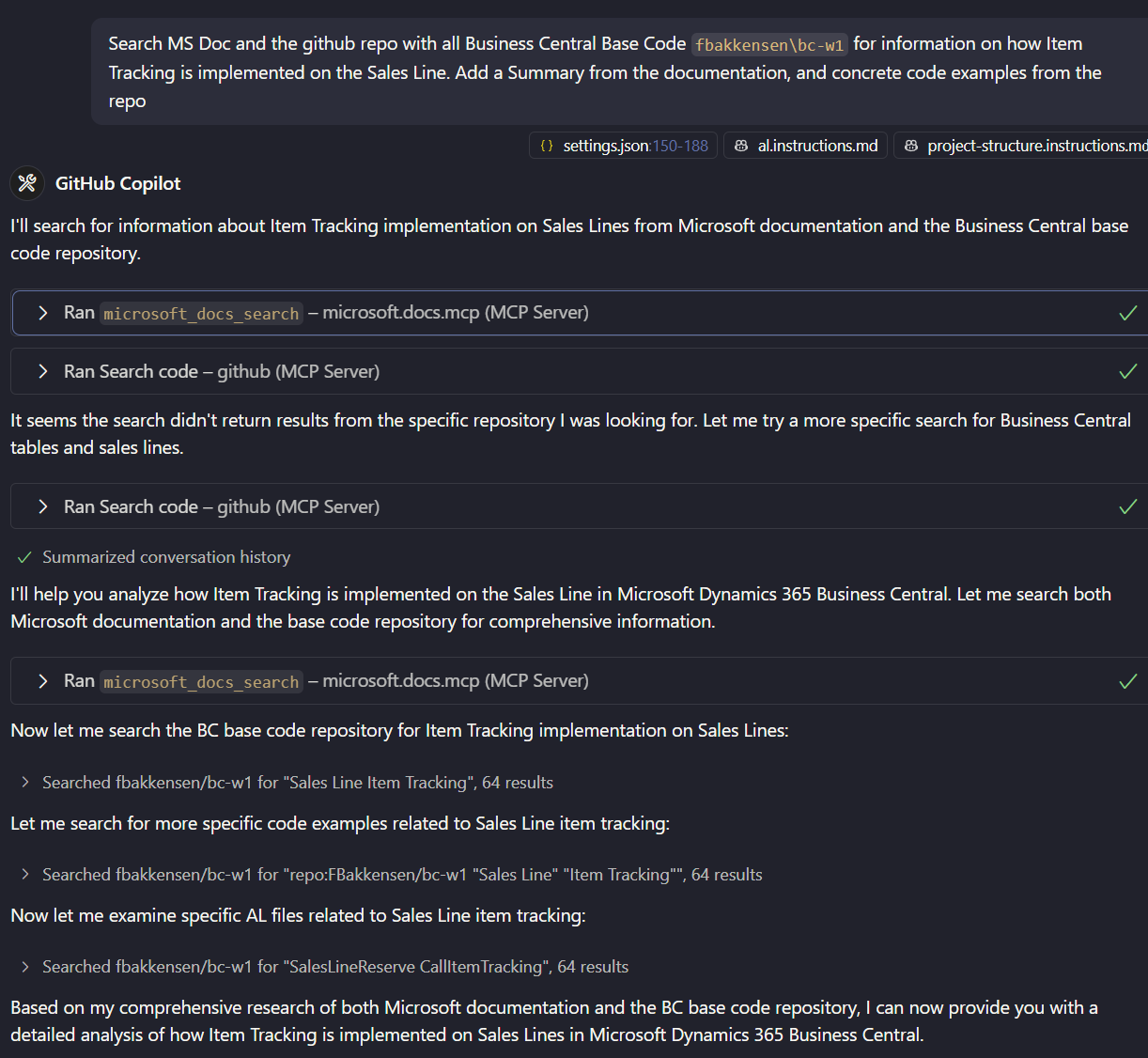Click the fbakkensen\bc-w1 code reference in prompt
The height and width of the screenshot is (1058, 1148).
click(x=769, y=44)
